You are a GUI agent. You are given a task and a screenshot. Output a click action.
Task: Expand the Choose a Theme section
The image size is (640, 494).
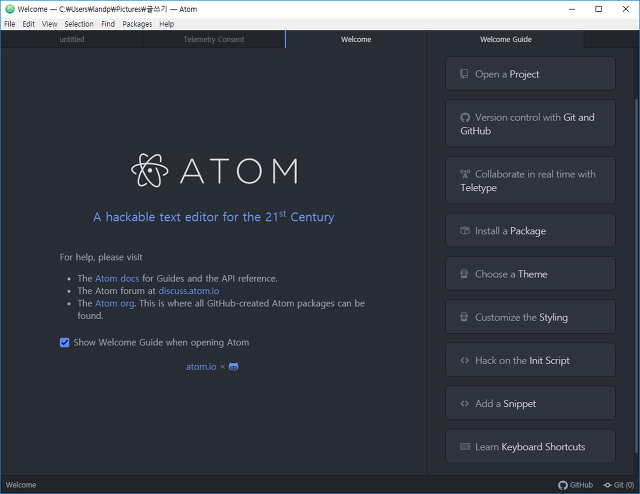pos(530,274)
